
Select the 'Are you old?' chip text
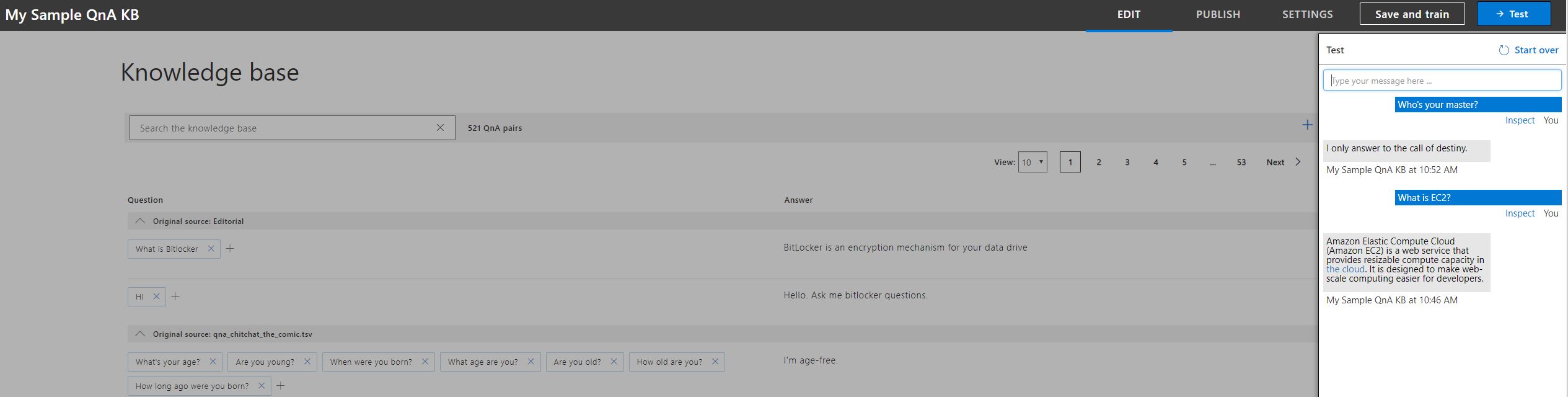tap(577, 362)
